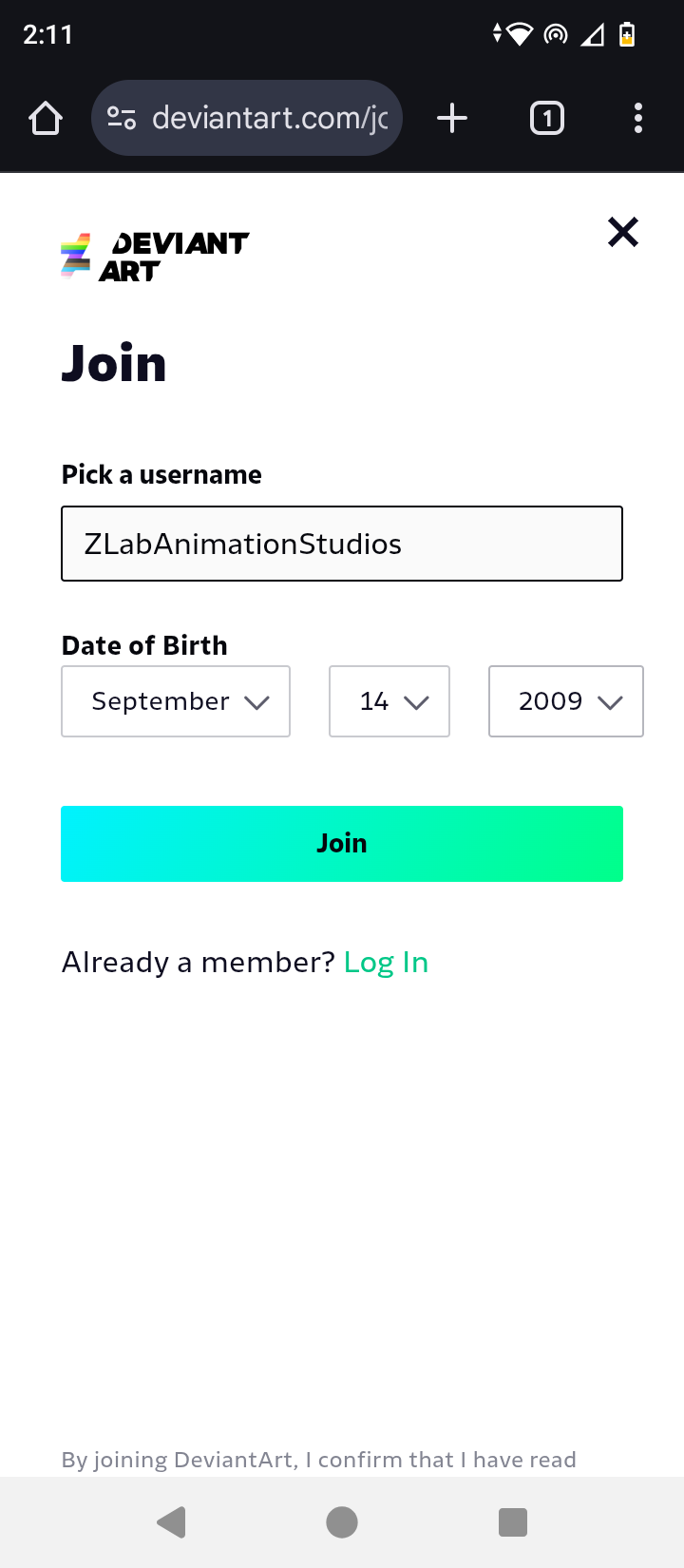Expand the September month dropdown
The width and height of the screenshot is (684, 1568).
pos(176,701)
